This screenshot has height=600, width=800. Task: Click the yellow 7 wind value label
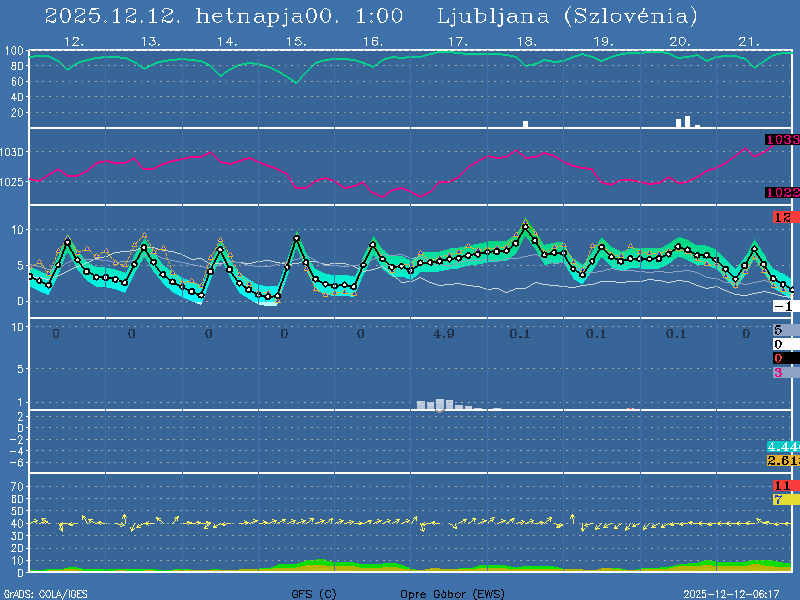click(782, 499)
